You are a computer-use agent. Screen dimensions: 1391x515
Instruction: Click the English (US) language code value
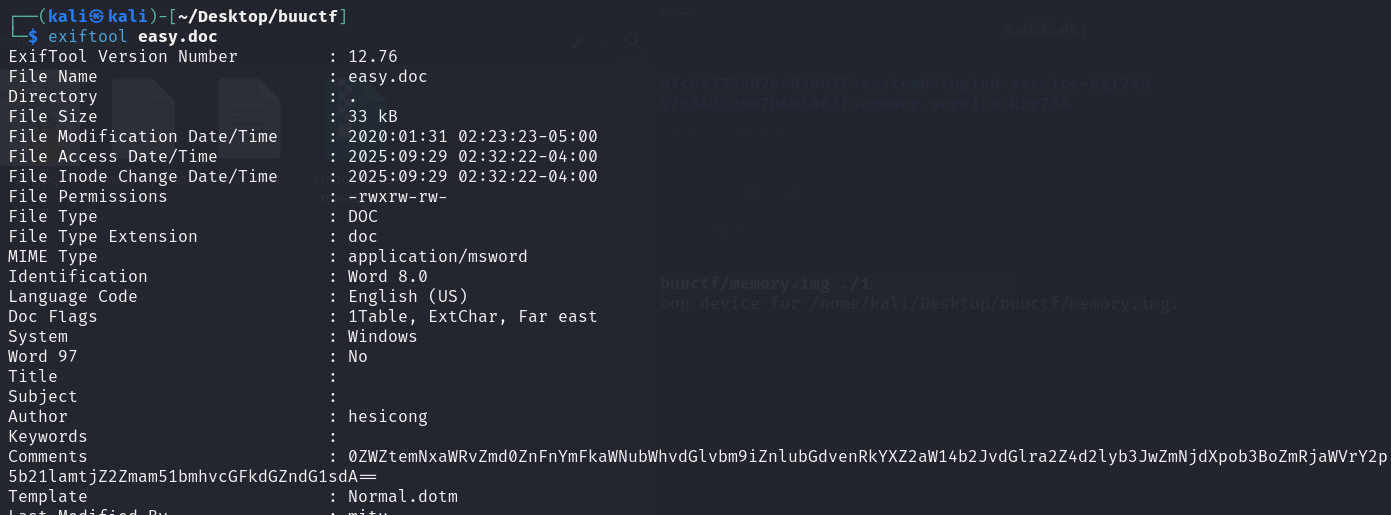point(407,297)
